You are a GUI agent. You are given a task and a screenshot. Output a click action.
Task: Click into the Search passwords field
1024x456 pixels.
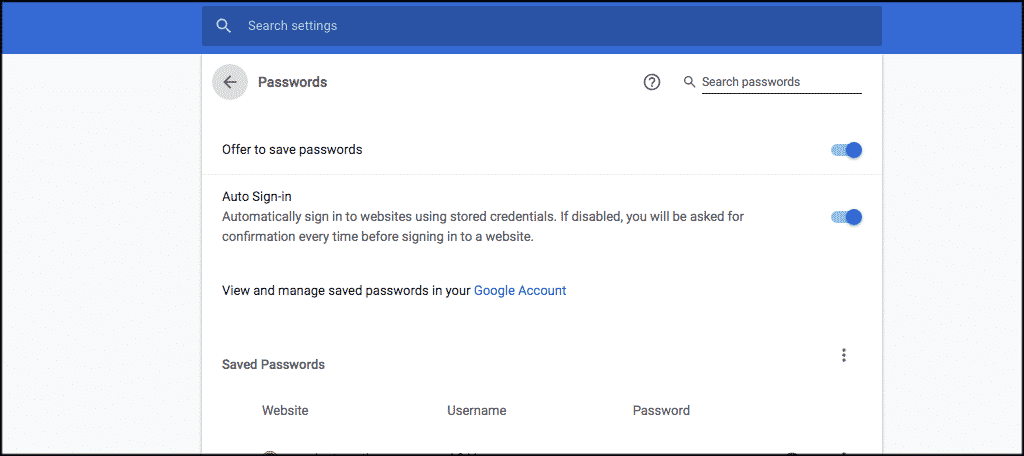point(780,82)
